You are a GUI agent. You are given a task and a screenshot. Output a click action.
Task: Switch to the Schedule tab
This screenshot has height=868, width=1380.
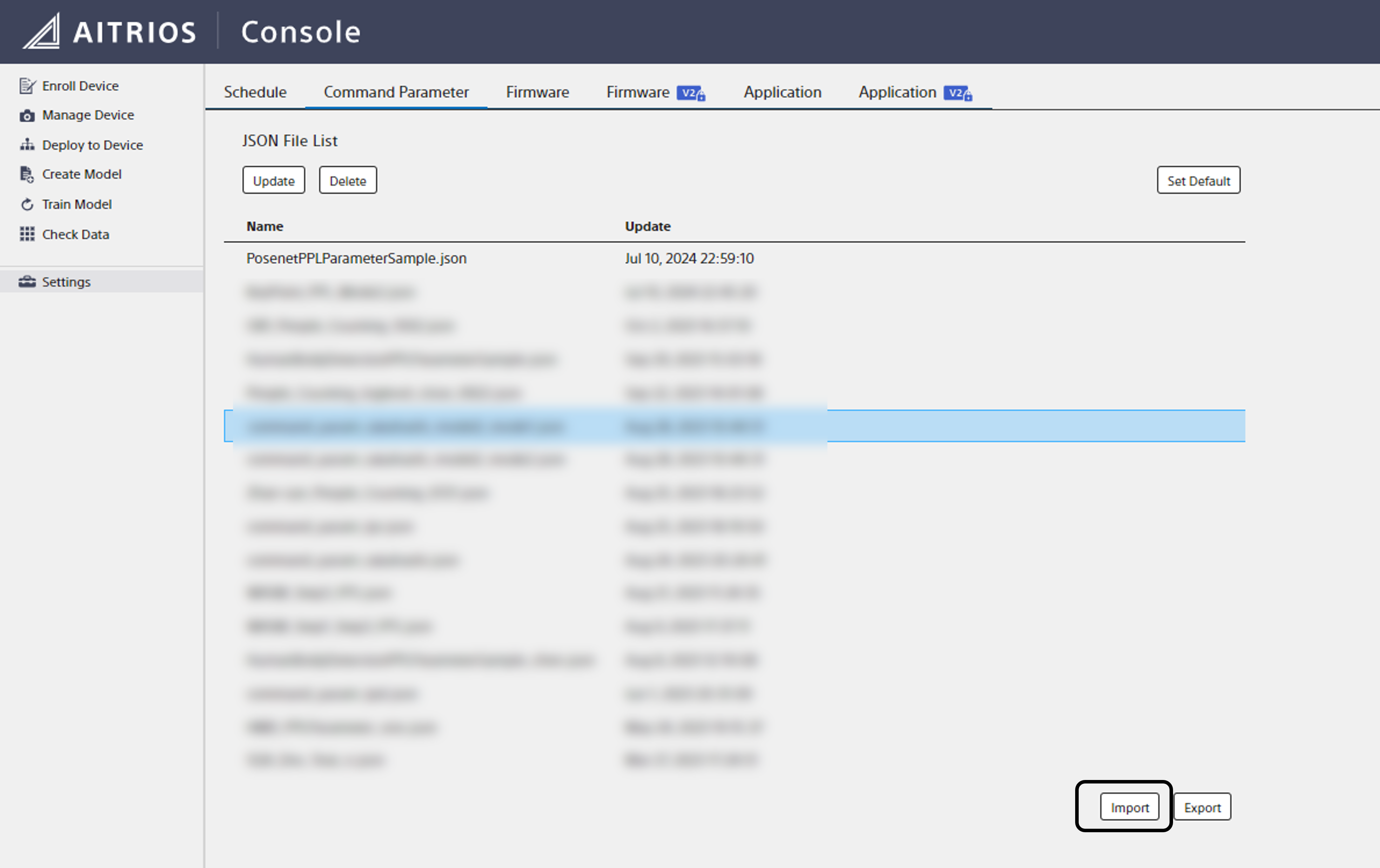pyautogui.click(x=255, y=92)
